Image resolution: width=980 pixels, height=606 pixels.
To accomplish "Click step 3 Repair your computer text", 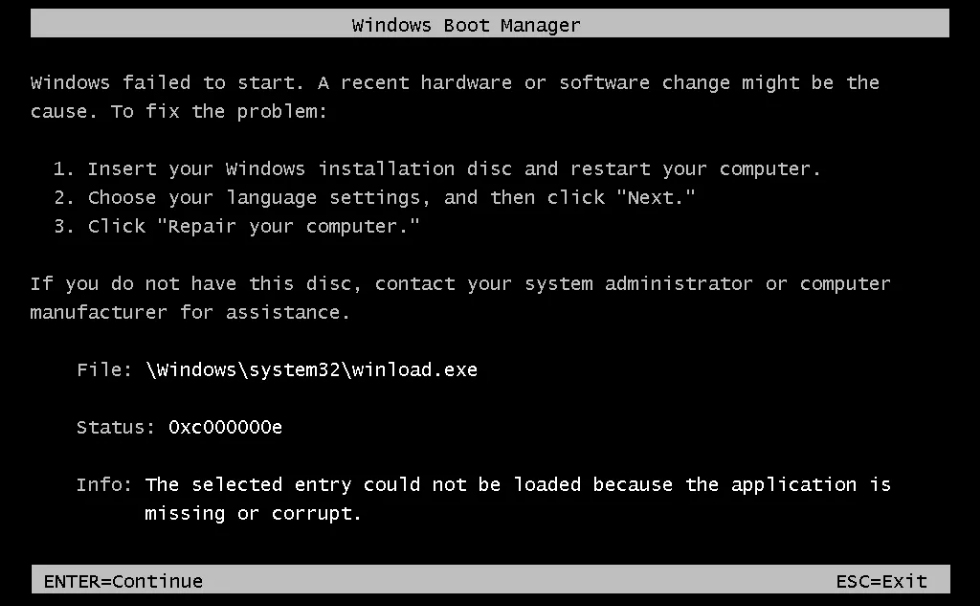I will (236, 226).
